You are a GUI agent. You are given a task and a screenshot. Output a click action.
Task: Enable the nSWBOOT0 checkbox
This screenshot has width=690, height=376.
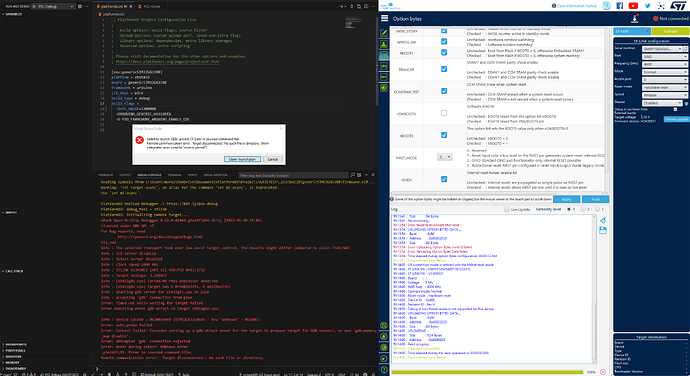tap(444, 113)
